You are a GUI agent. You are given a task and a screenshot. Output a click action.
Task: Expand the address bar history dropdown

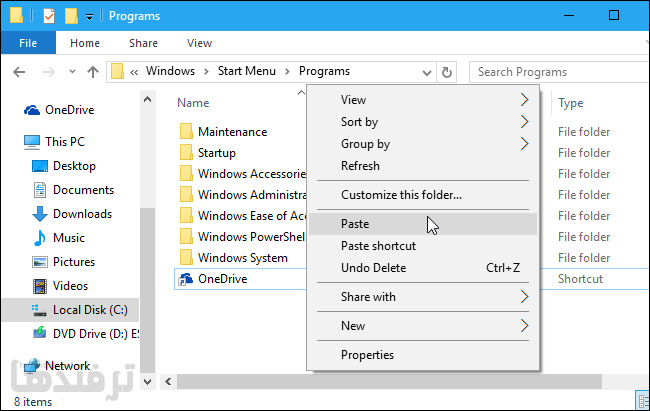(x=427, y=73)
